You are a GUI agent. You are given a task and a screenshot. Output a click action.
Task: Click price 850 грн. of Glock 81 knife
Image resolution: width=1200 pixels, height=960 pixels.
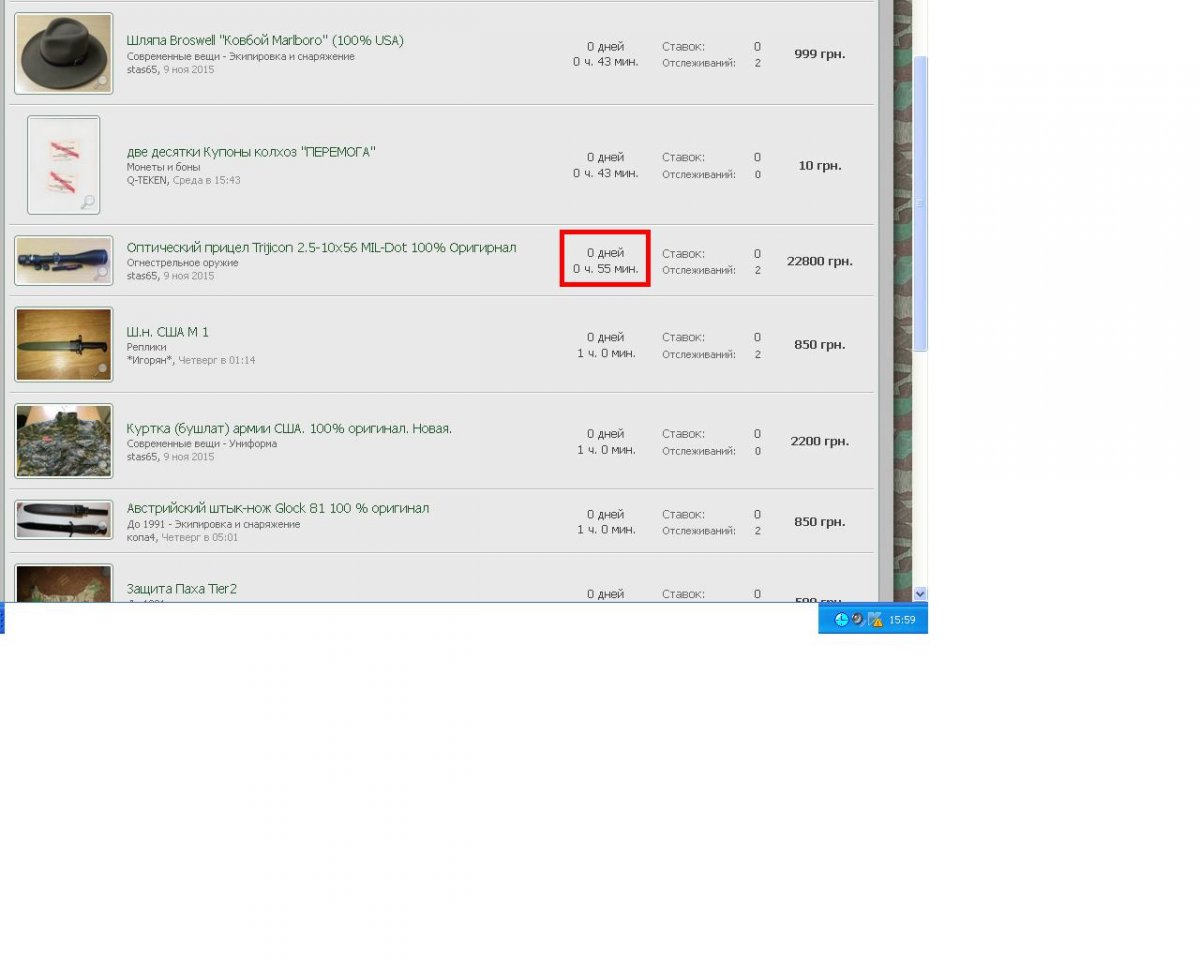(x=819, y=522)
